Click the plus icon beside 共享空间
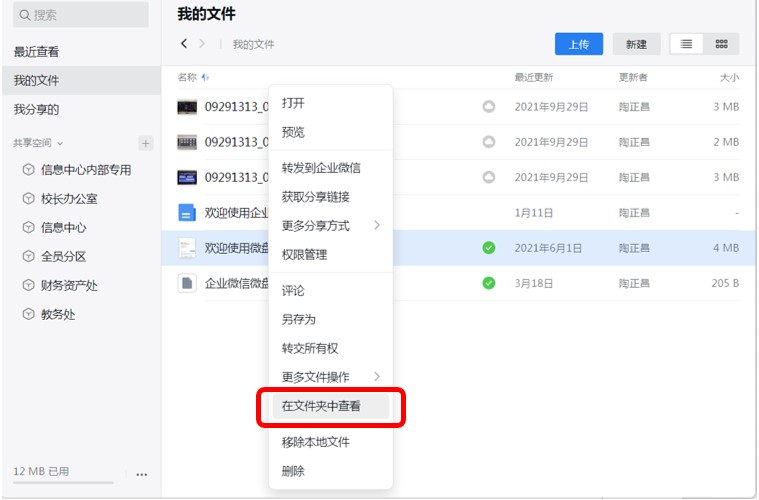Viewport: 759px width, 500px height. click(145, 143)
